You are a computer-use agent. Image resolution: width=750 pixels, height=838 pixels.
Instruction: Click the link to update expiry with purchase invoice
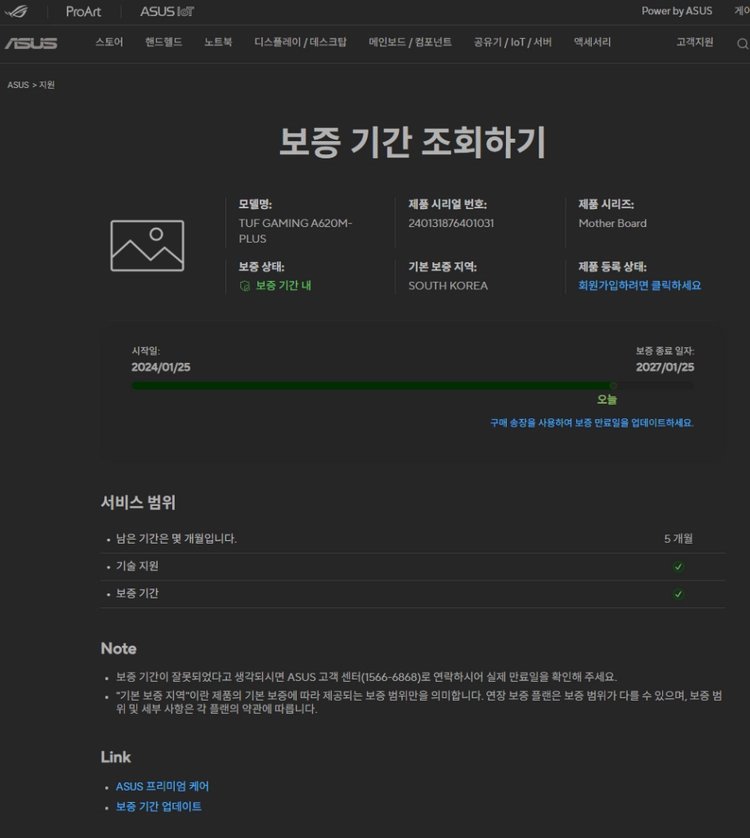(592, 423)
